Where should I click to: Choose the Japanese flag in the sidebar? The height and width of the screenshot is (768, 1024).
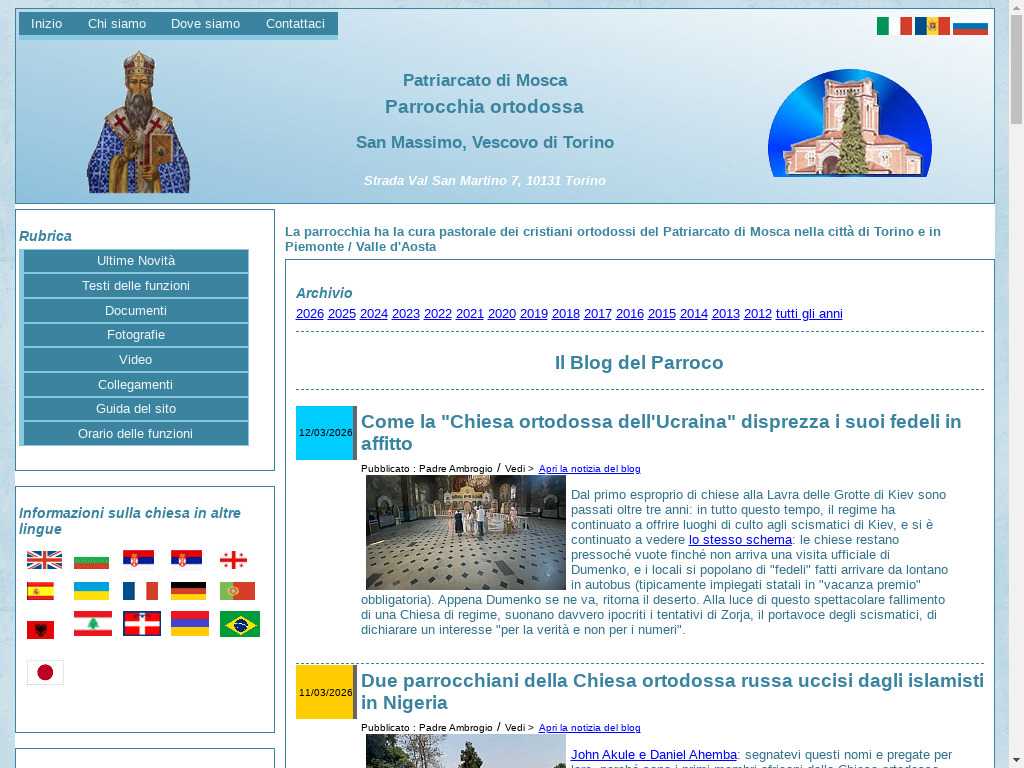coord(45,672)
